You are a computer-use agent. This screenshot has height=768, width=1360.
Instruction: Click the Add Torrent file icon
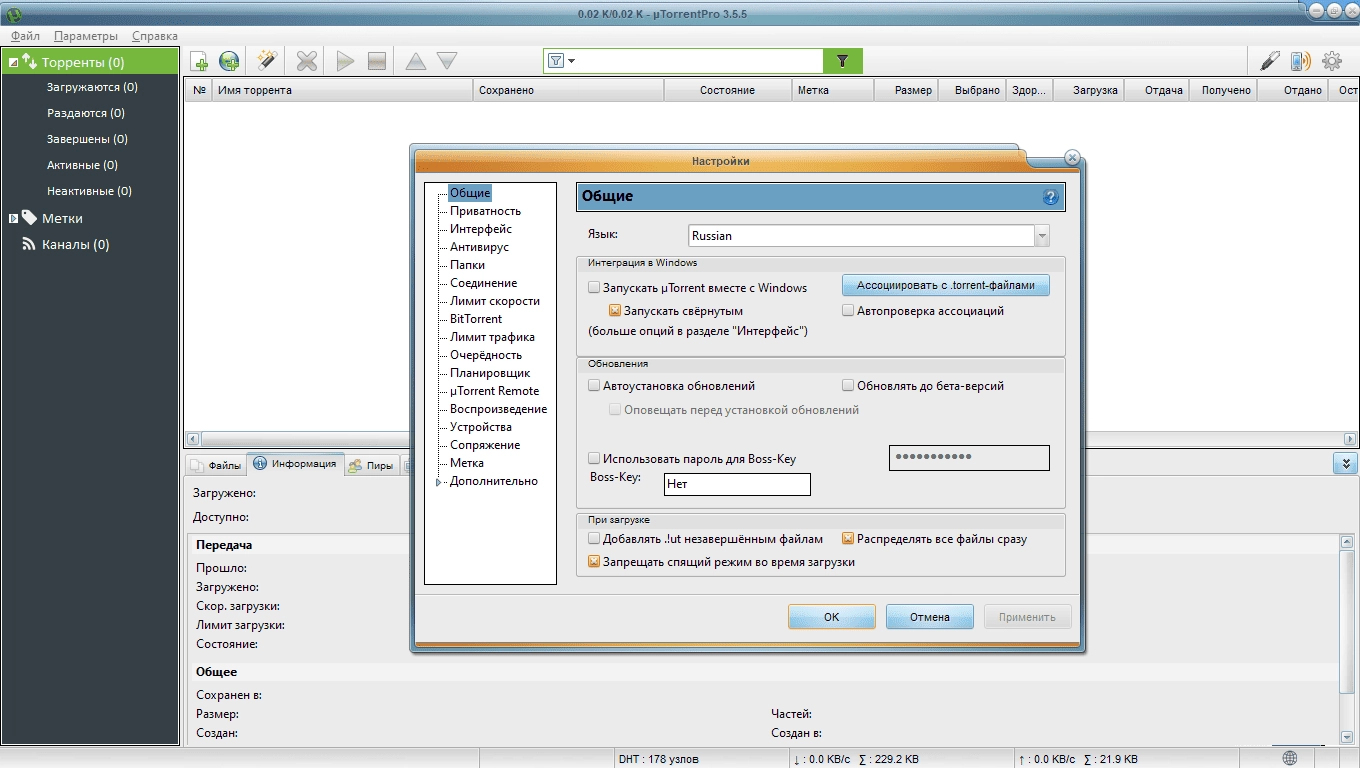coord(200,61)
